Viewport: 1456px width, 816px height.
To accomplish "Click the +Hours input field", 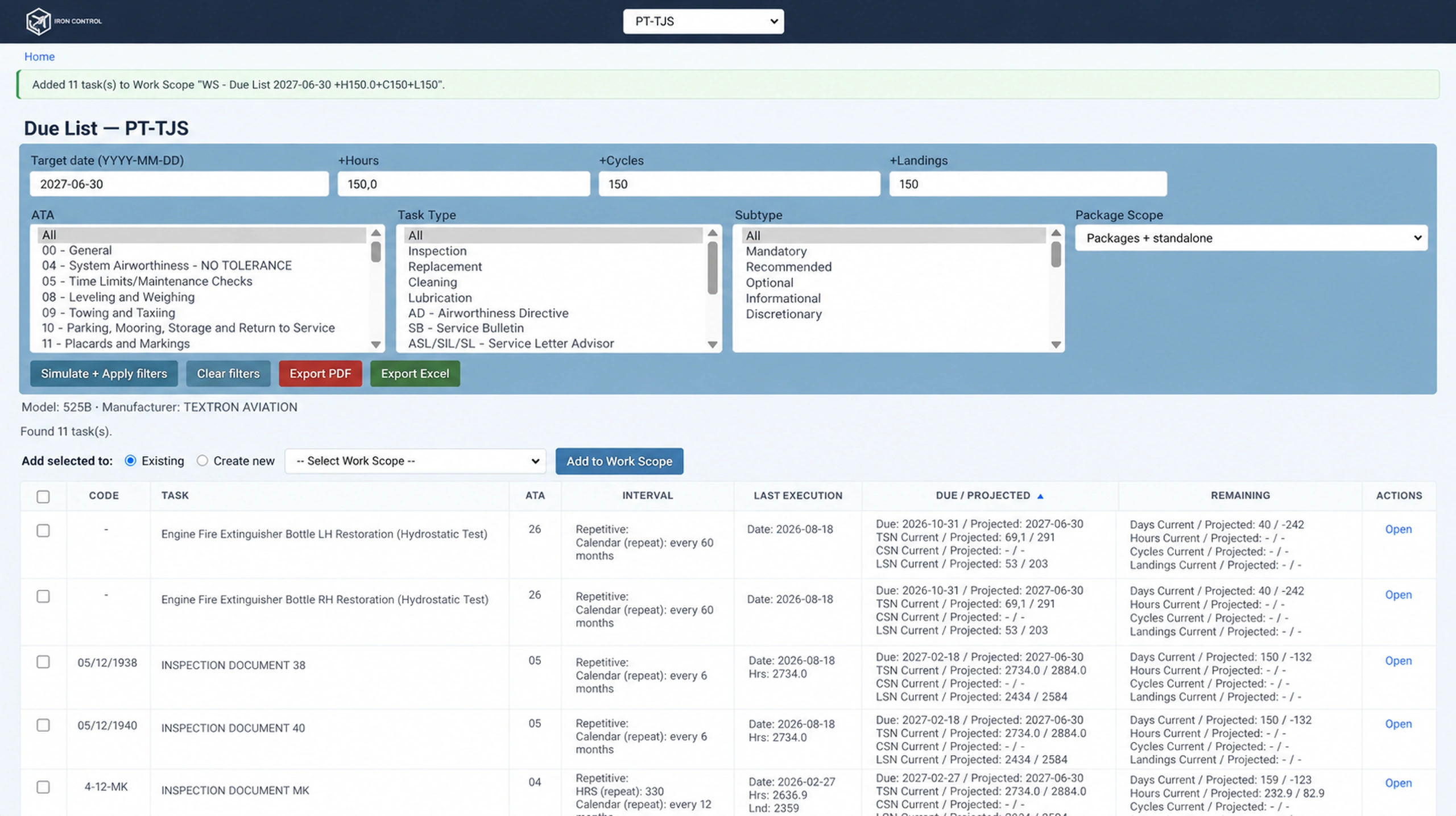I will click(x=464, y=184).
